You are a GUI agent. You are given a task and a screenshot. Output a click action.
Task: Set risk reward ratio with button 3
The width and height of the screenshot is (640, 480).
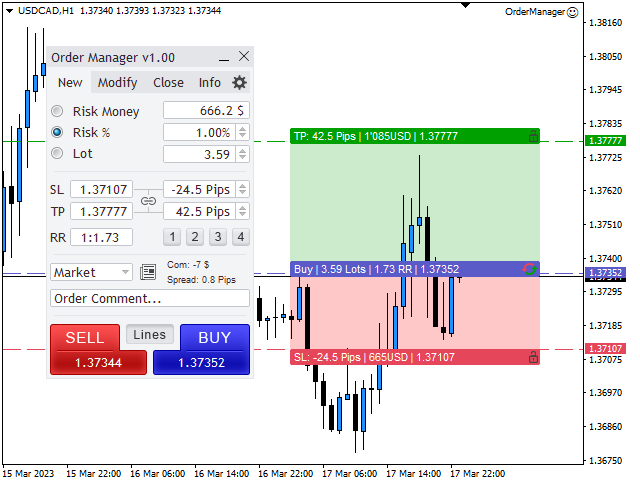[x=218, y=237]
